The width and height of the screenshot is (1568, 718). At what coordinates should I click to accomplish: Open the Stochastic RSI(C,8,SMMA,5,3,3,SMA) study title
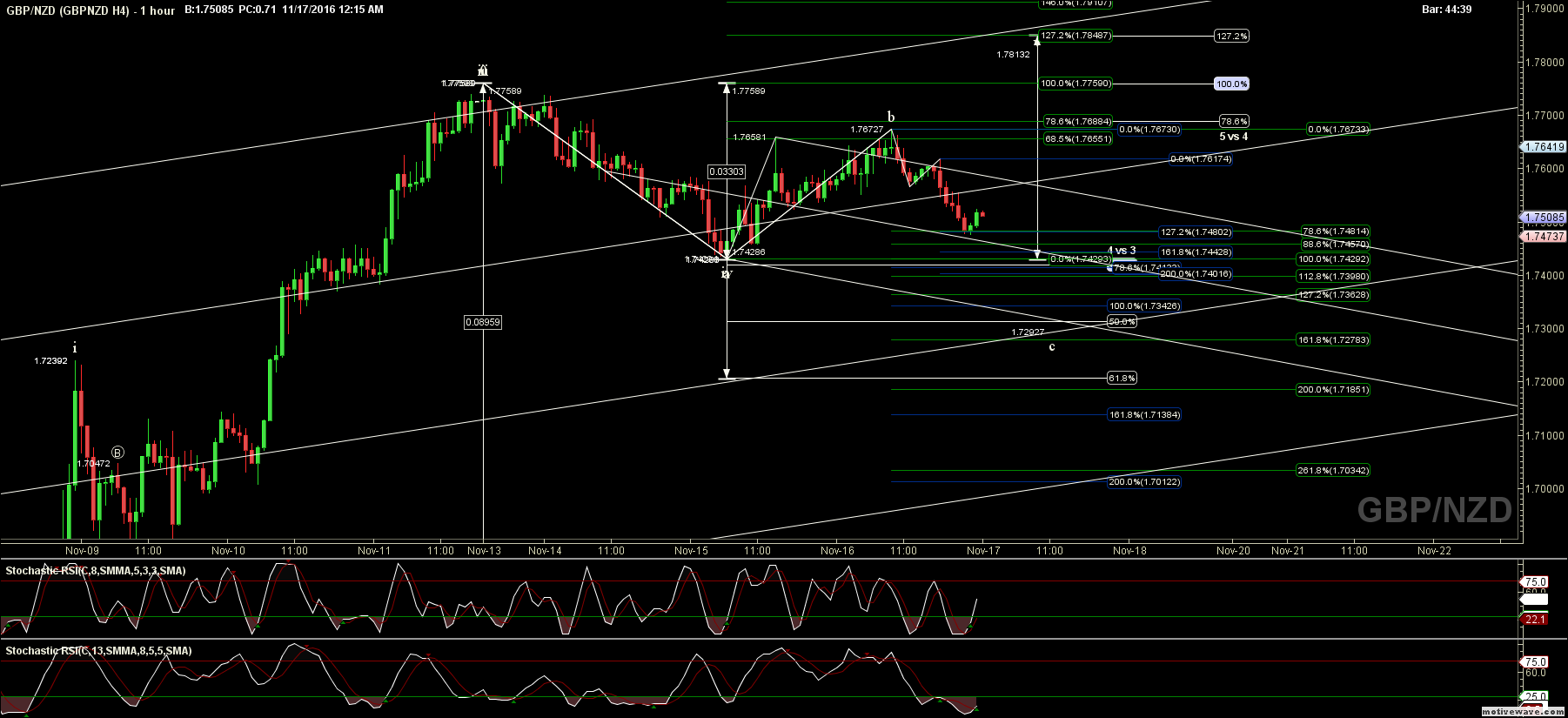(x=96, y=571)
